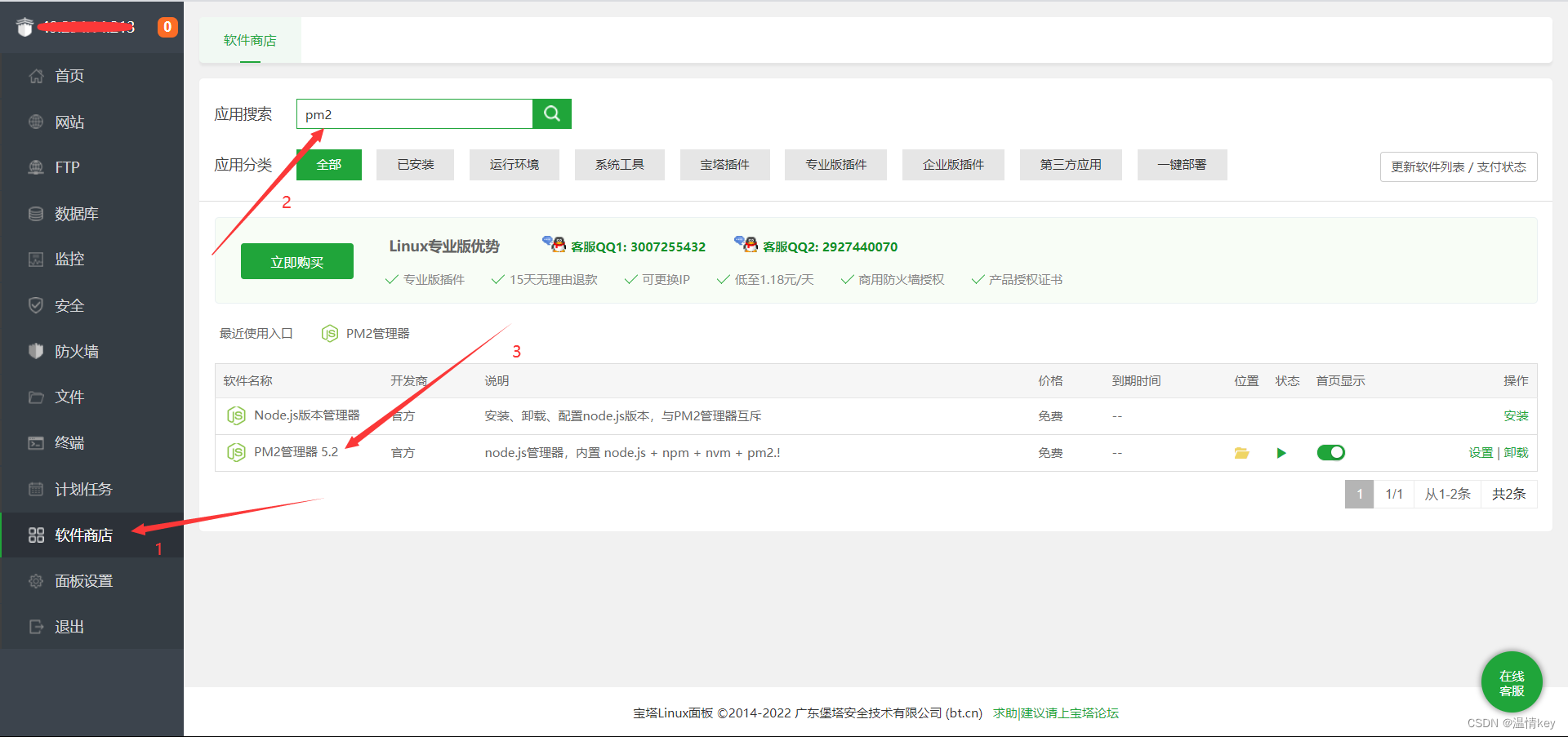The image size is (1568, 737).
Task: Click Node.js version manager row icon
Action: pos(236,415)
